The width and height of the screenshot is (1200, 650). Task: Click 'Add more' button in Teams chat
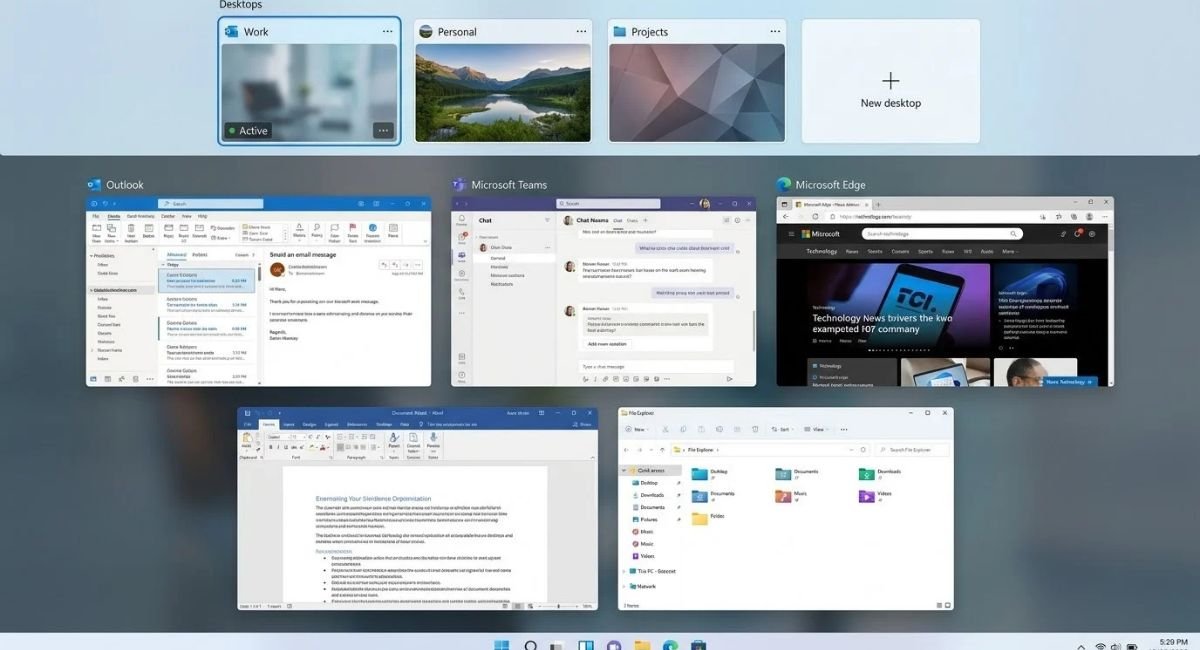608,344
